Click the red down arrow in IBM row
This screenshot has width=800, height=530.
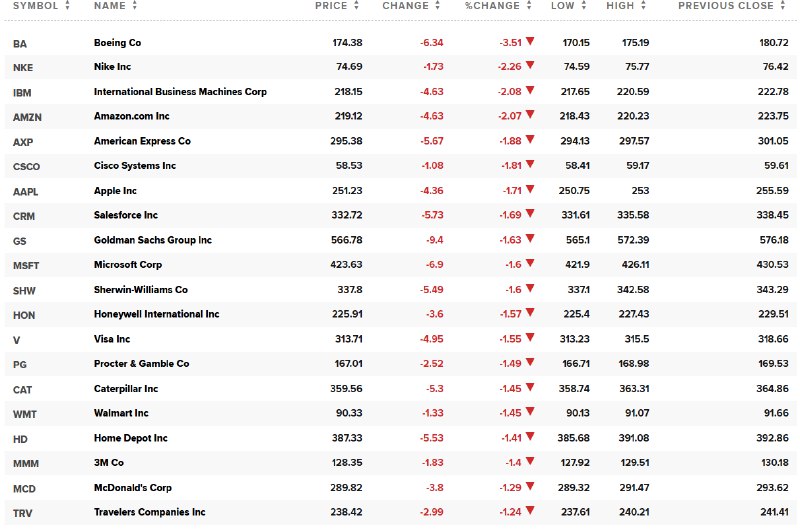point(530,90)
